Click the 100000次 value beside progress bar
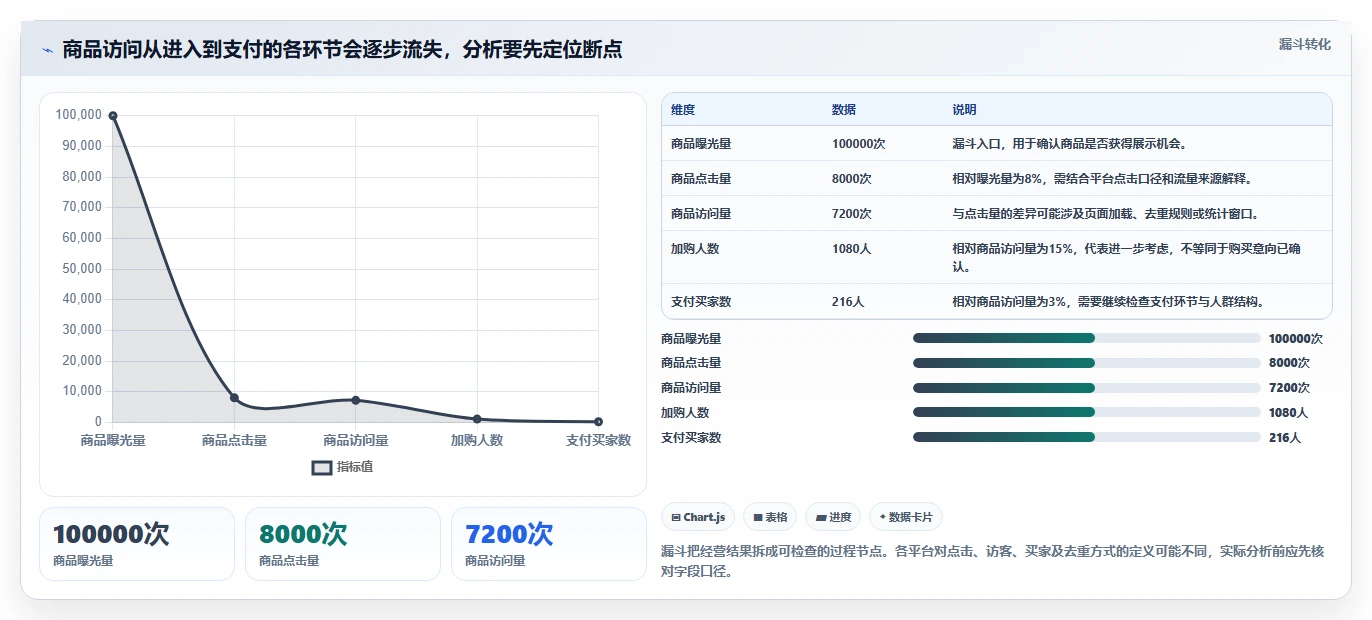This screenshot has height=620, width=1372. pyautogui.click(x=1296, y=339)
